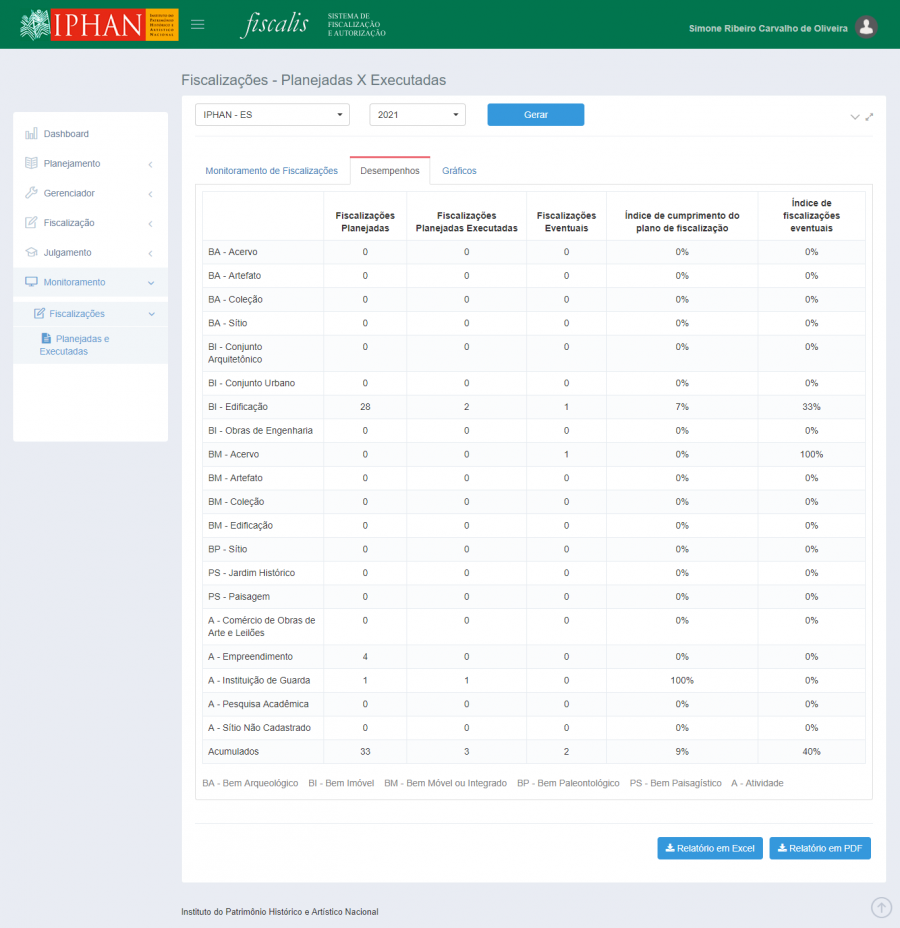Screen dimensions: 900x928
Task: Open Planejadas e Executadas sidebar item
Action: (76, 345)
